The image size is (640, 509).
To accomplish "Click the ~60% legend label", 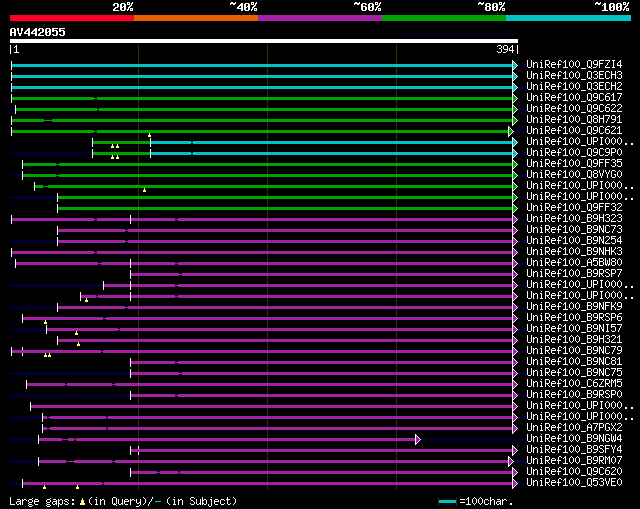I will click(x=367, y=7).
